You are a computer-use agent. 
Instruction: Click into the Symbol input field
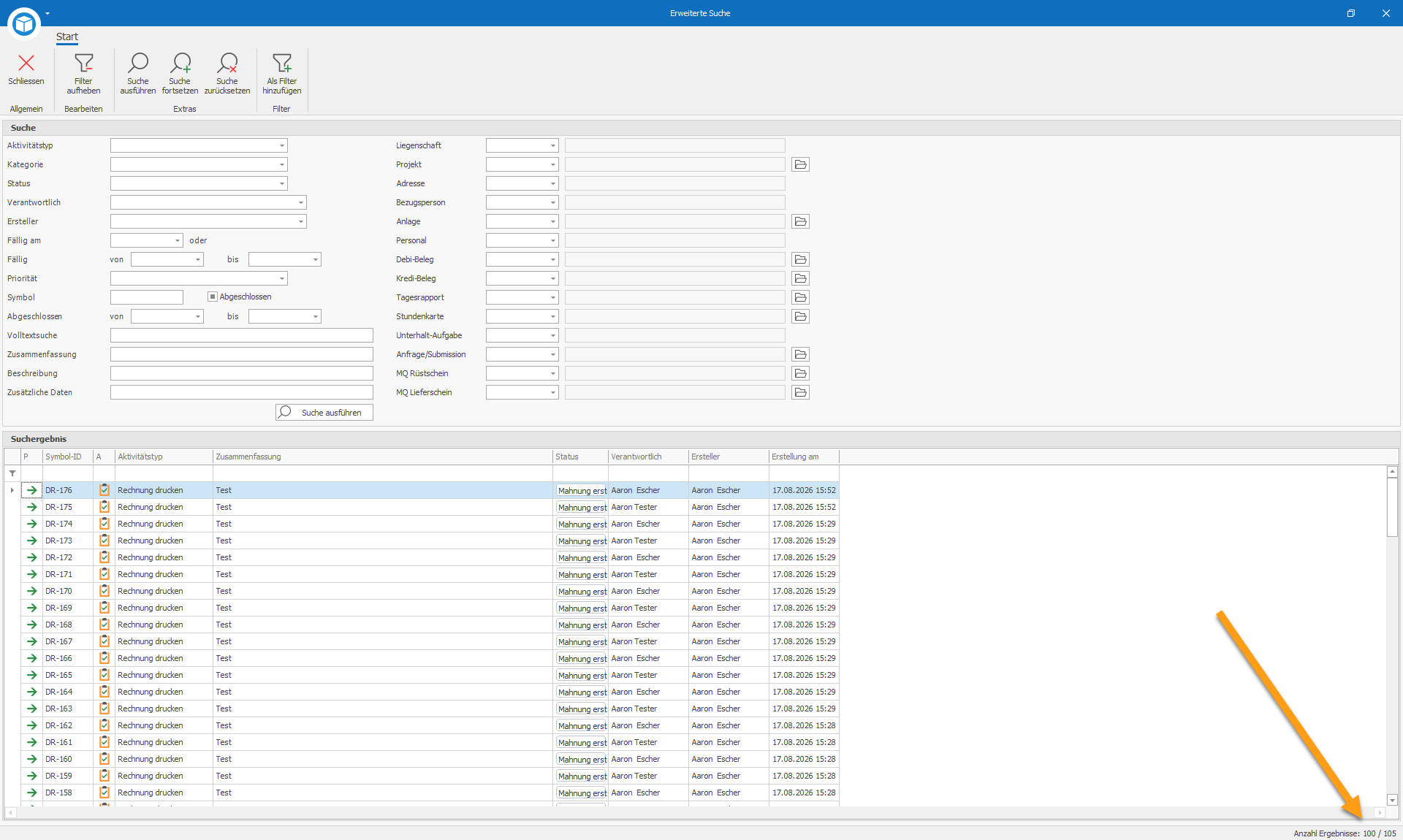147,297
